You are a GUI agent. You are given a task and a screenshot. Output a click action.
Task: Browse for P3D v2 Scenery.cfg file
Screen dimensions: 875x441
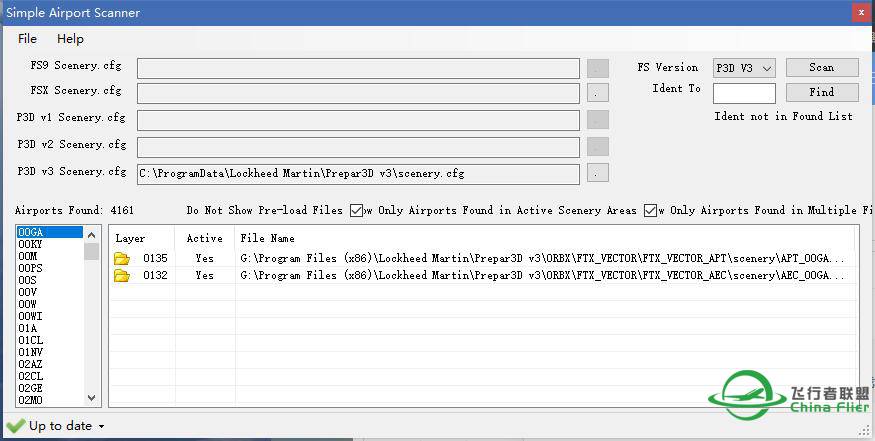coord(598,147)
